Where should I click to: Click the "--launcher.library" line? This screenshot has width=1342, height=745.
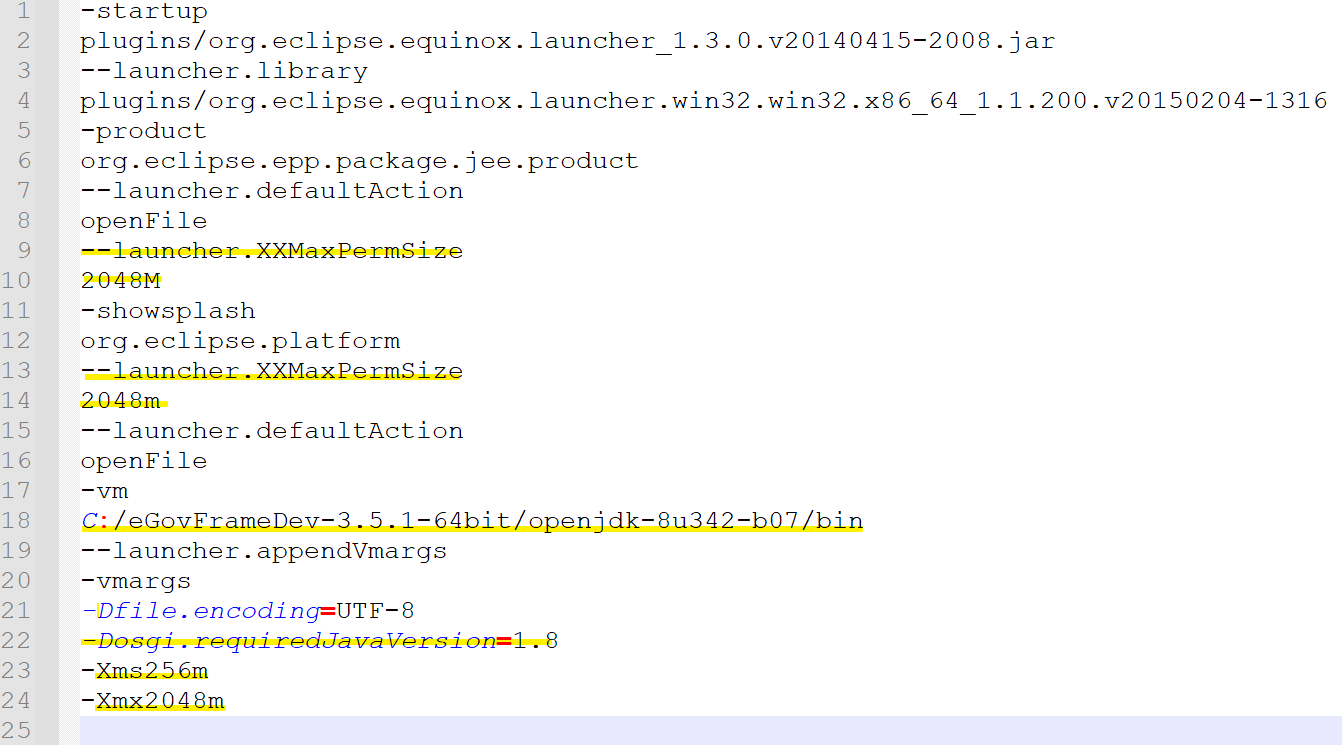[224, 71]
